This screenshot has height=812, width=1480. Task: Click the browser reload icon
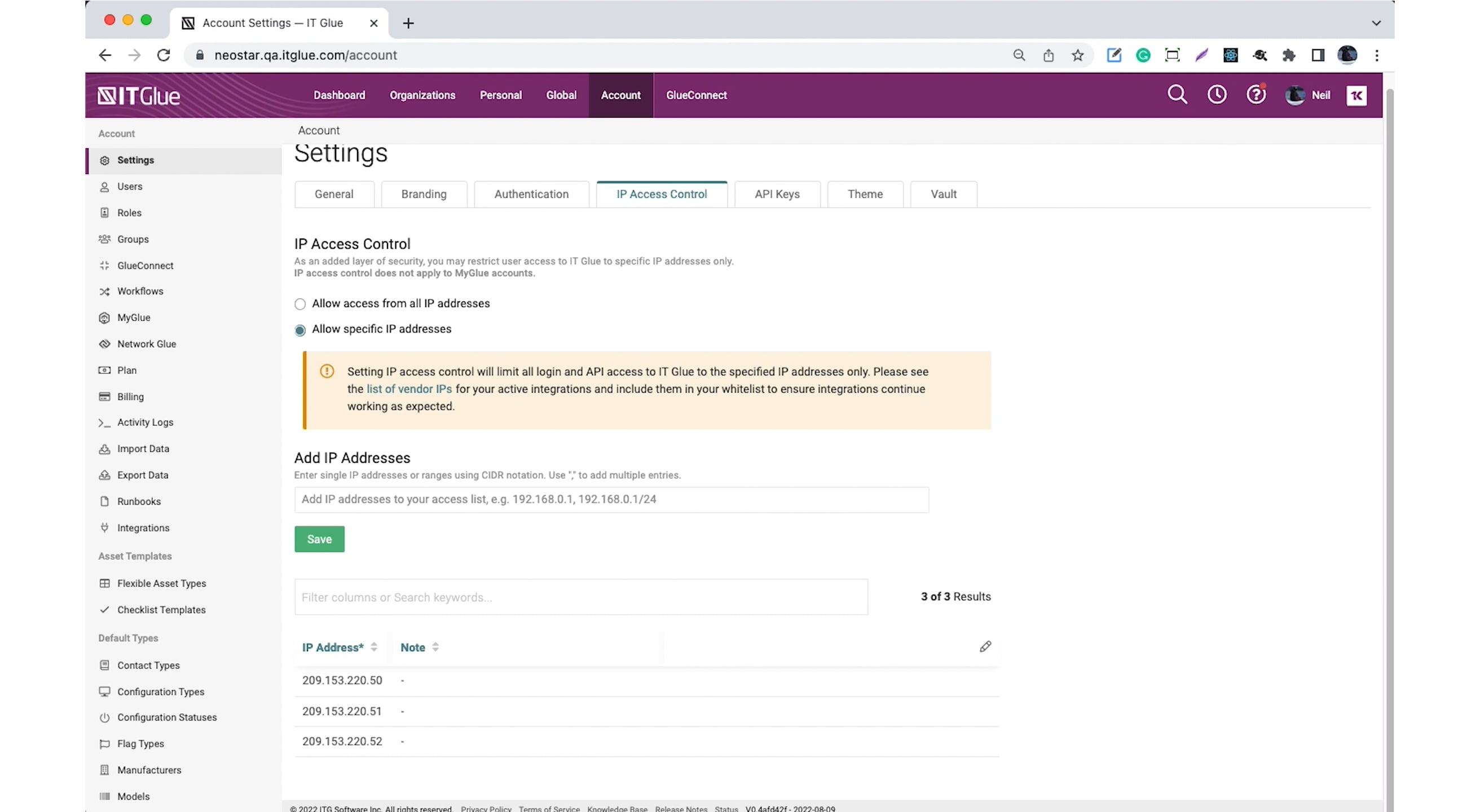tap(164, 55)
